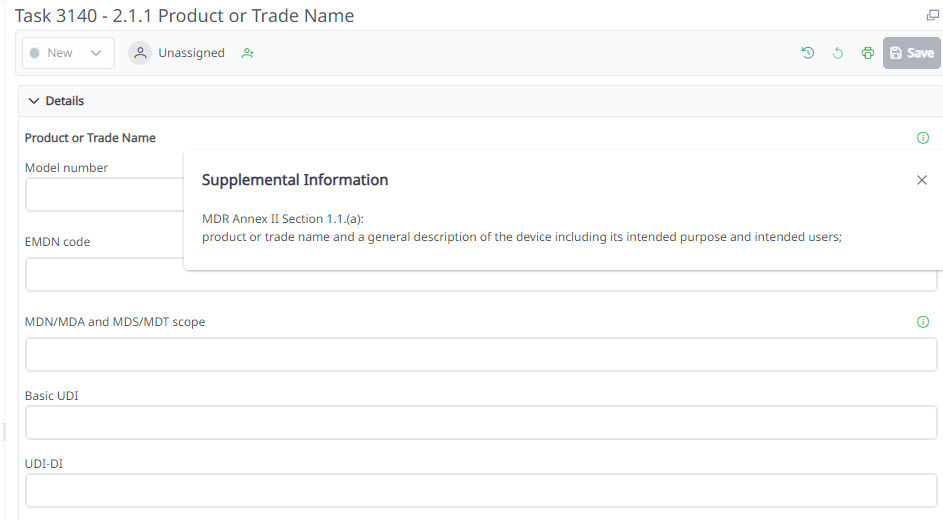The image size is (943, 520).
Task: Click the MDN/MDA and MDS/MDT scope field
Action: 480,354
